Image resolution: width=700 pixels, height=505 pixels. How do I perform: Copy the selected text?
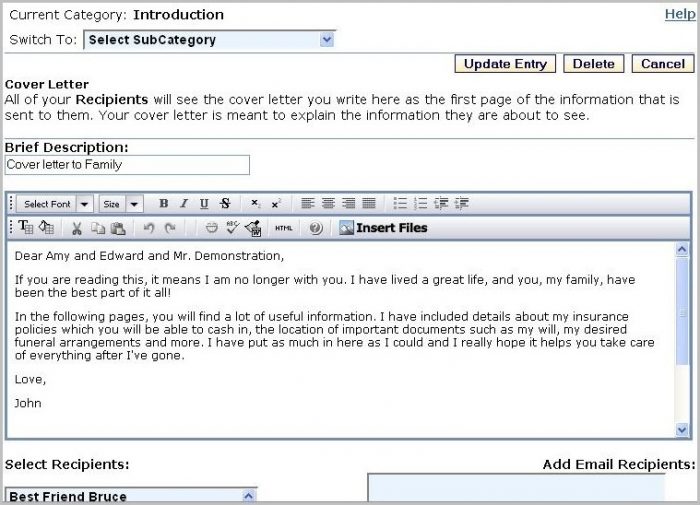(x=97, y=228)
